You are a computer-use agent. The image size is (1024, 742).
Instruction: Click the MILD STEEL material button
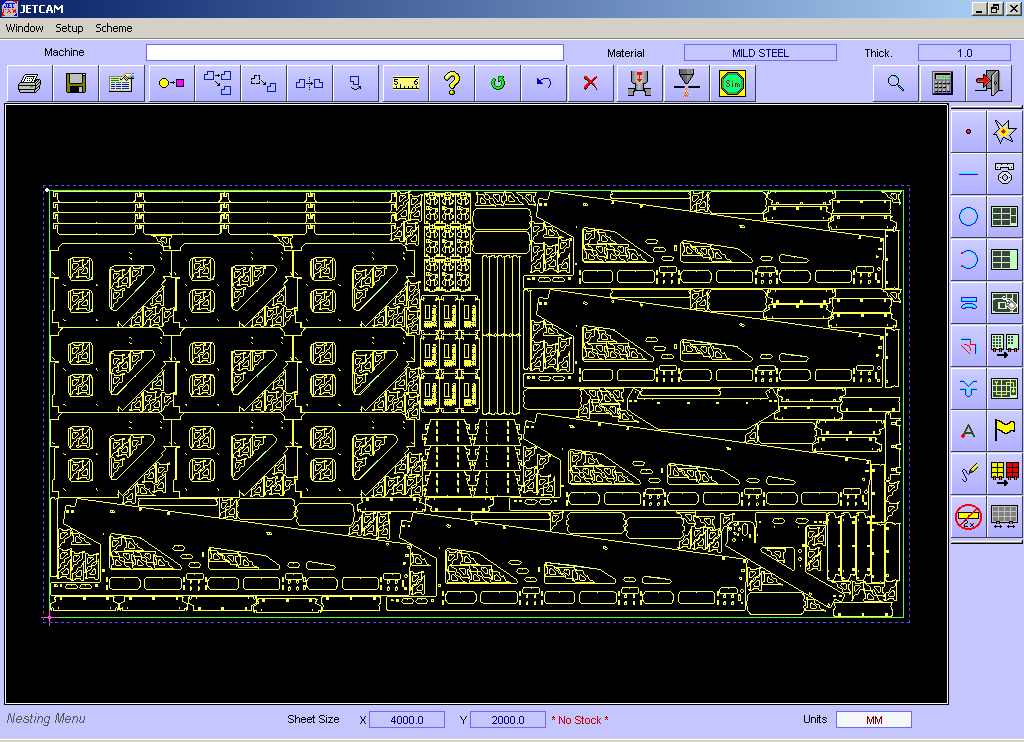pos(760,53)
